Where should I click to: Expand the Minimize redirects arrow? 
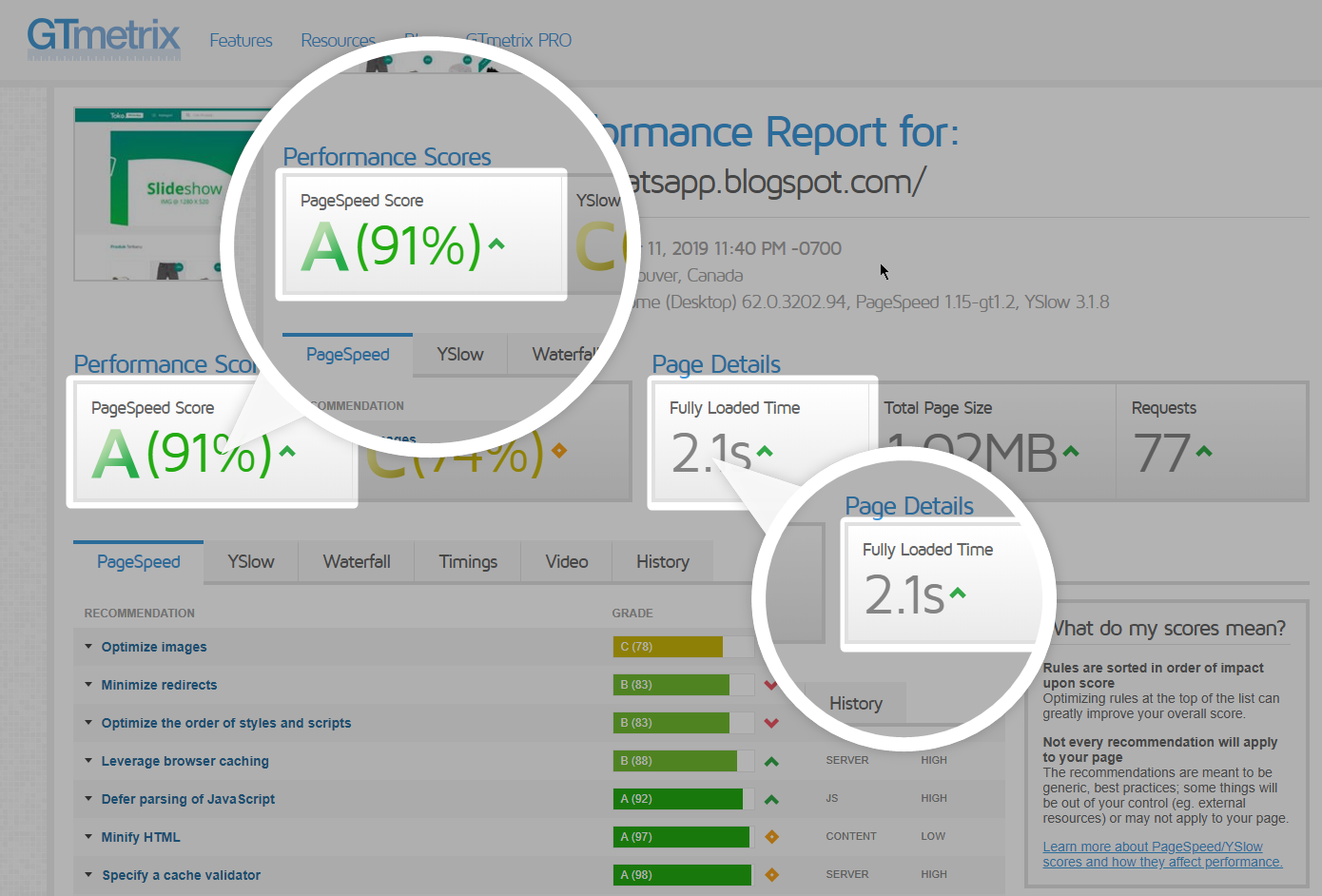[x=88, y=685]
